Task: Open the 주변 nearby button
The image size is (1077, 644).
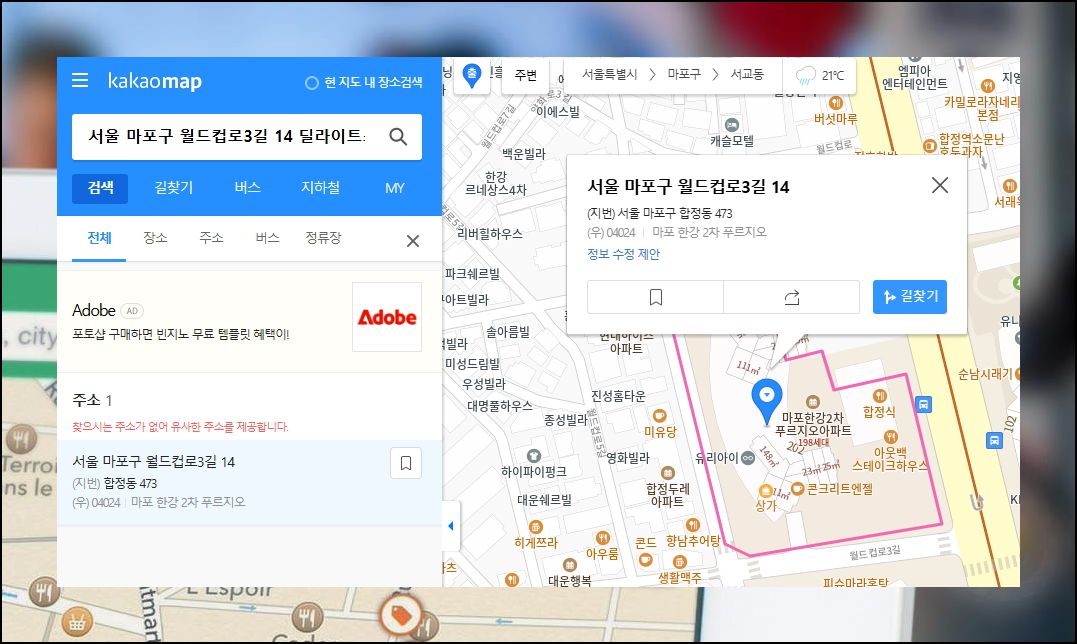Action: click(x=525, y=75)
